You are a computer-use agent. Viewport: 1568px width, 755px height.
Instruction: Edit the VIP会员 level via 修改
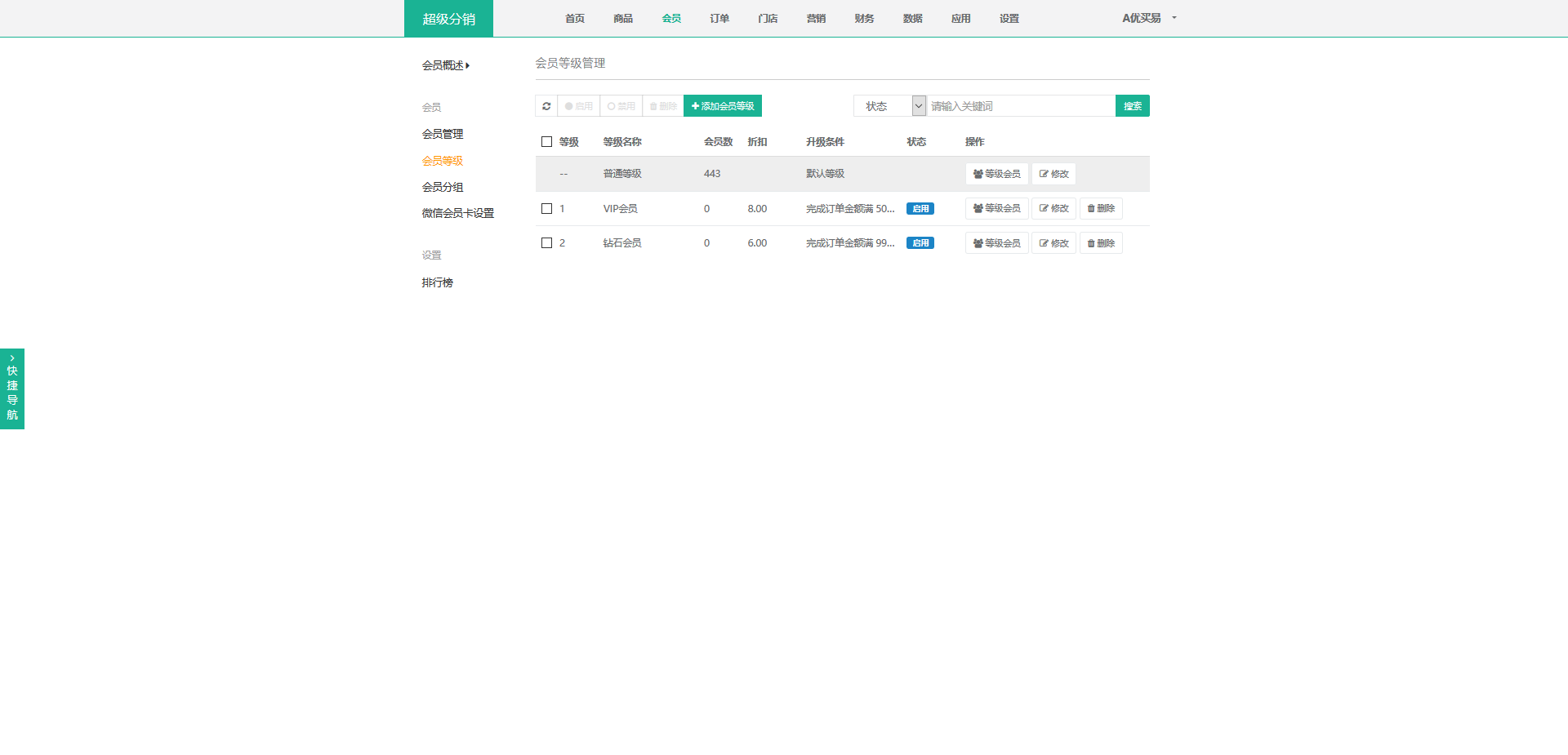tap(1053, 209)
